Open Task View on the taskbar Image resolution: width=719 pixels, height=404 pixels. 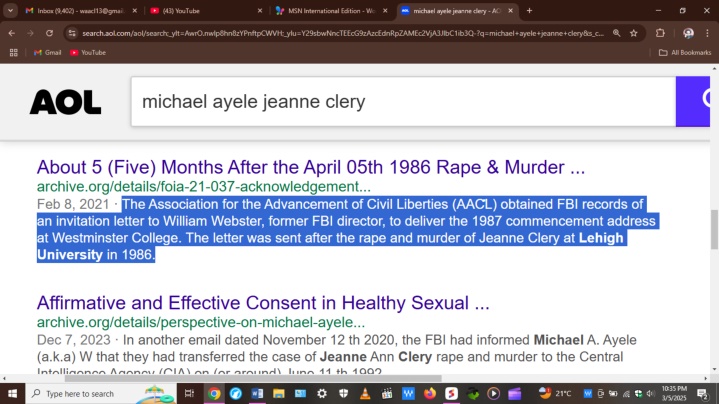click(x=189, y=393)
